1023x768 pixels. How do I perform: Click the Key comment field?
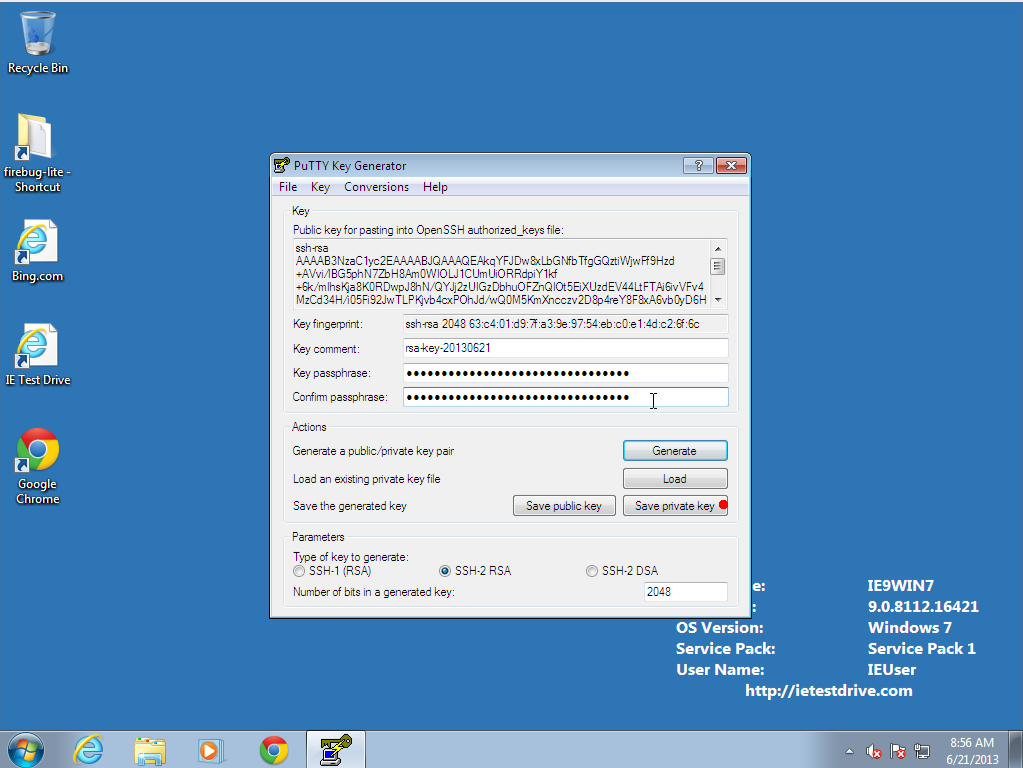click(565, 348)
